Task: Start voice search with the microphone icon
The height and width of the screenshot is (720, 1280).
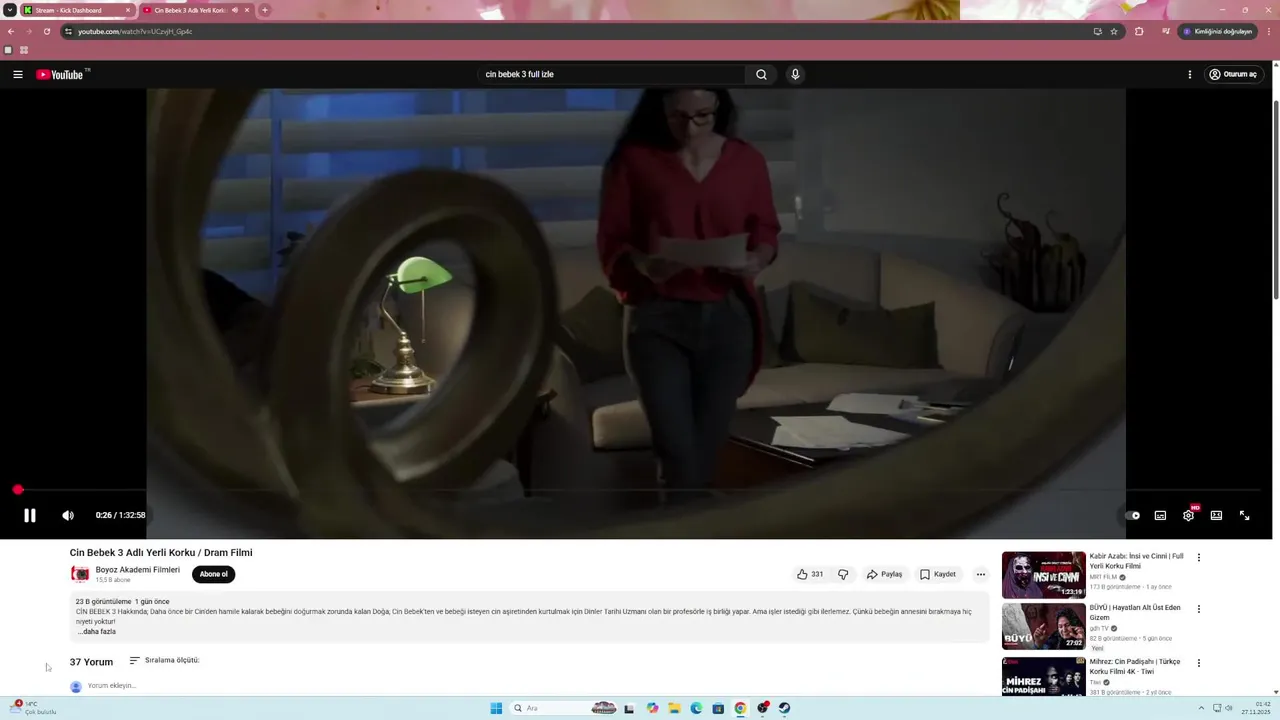Action: tap(795, 74)
